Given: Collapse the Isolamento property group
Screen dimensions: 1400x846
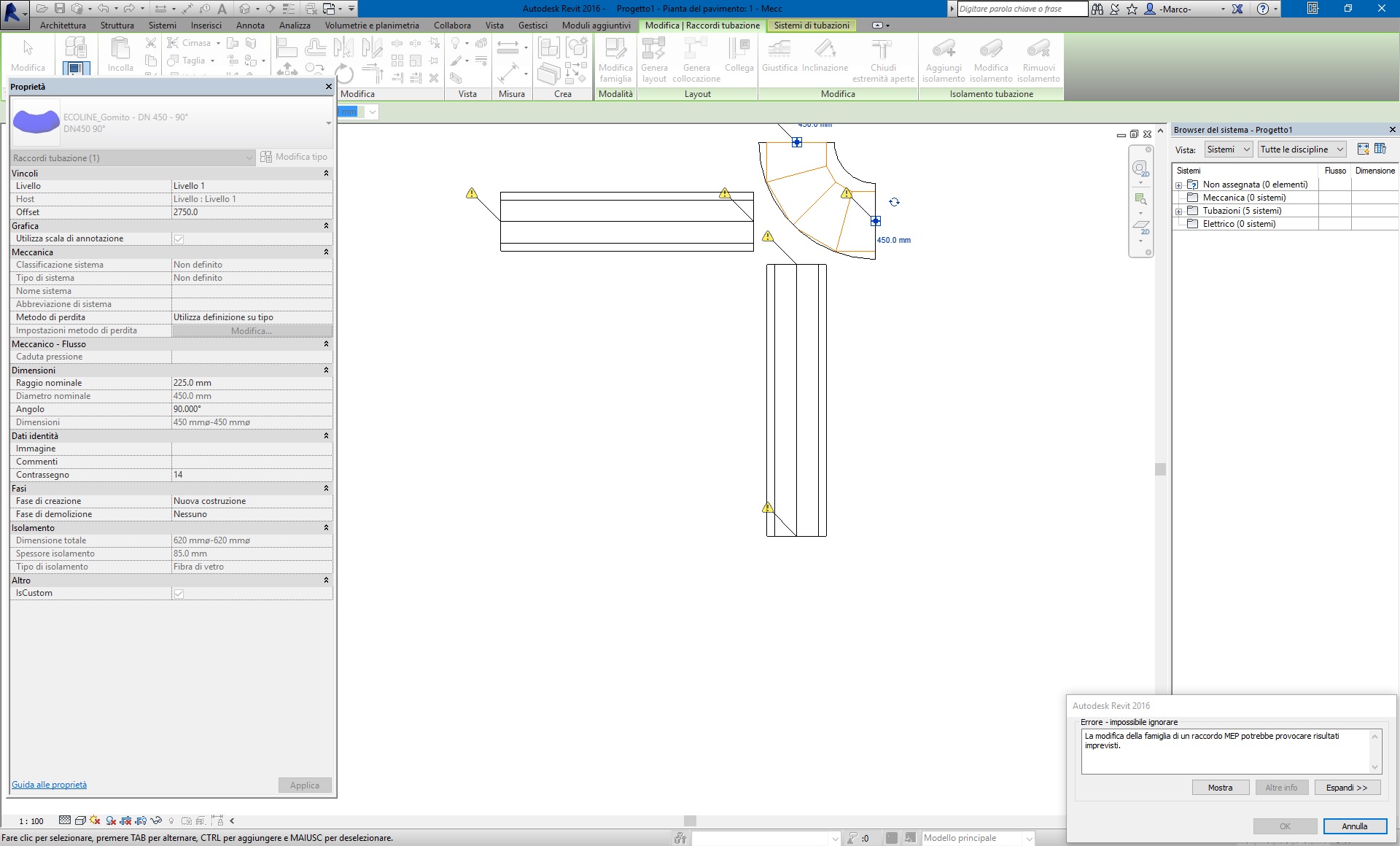Looking at the screenshot, I should coord(326,527).
